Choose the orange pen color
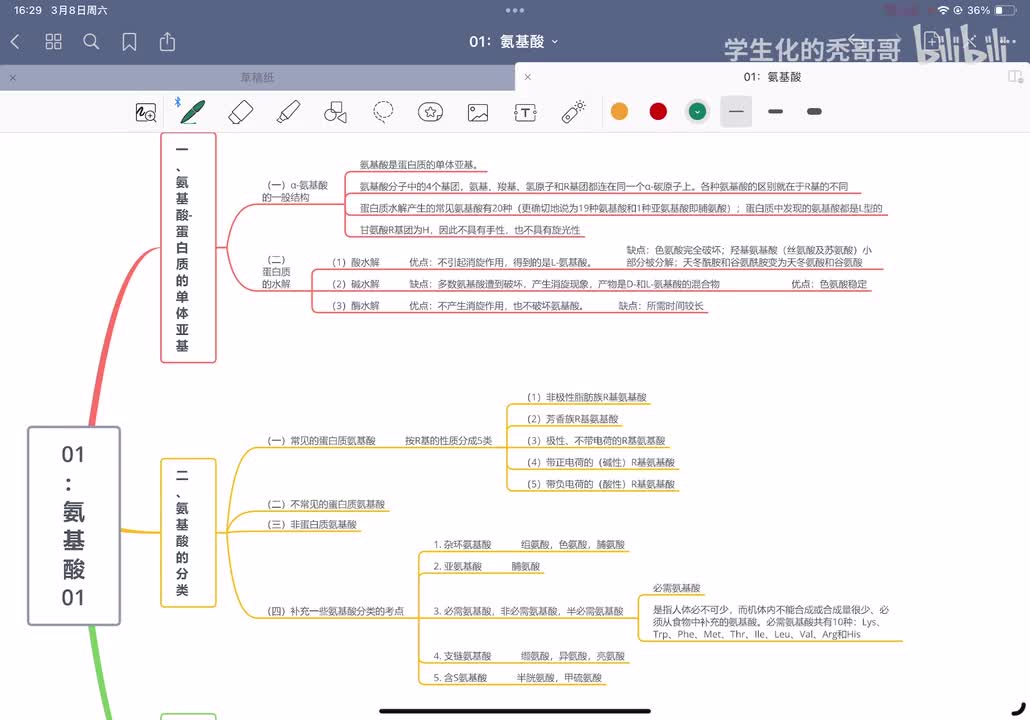This screenshot has height=720, width=1030. click(619, 111)
